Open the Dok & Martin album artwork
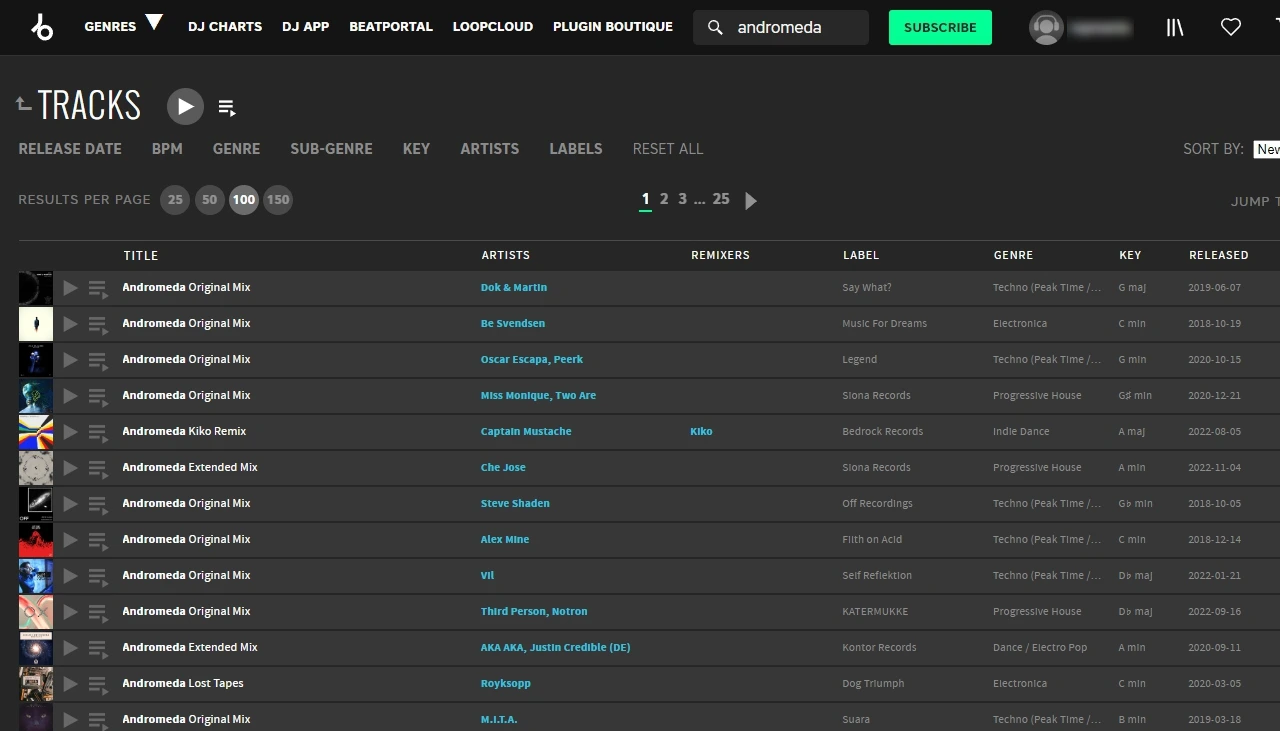The image size is (1280, 731). (x=36, y=288)
